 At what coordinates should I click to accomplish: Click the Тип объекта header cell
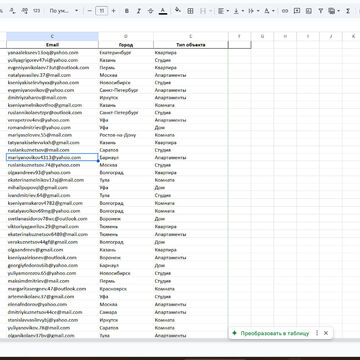tap(191, 44)
